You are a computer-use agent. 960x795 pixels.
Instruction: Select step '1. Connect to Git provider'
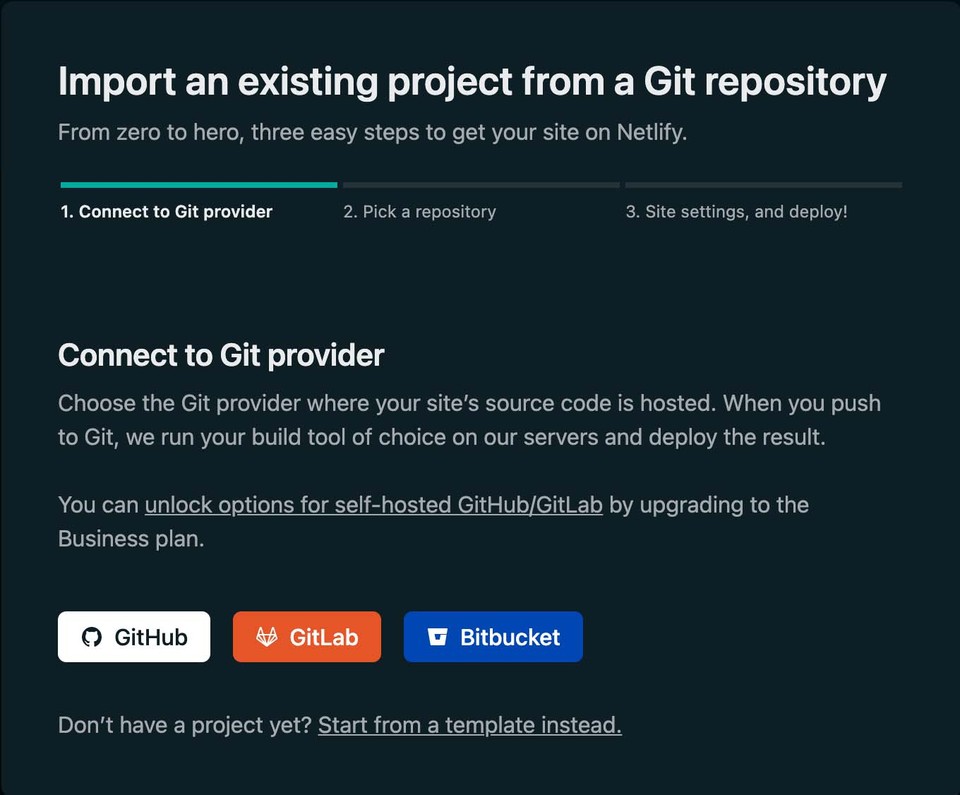click(x=166, y=211)
